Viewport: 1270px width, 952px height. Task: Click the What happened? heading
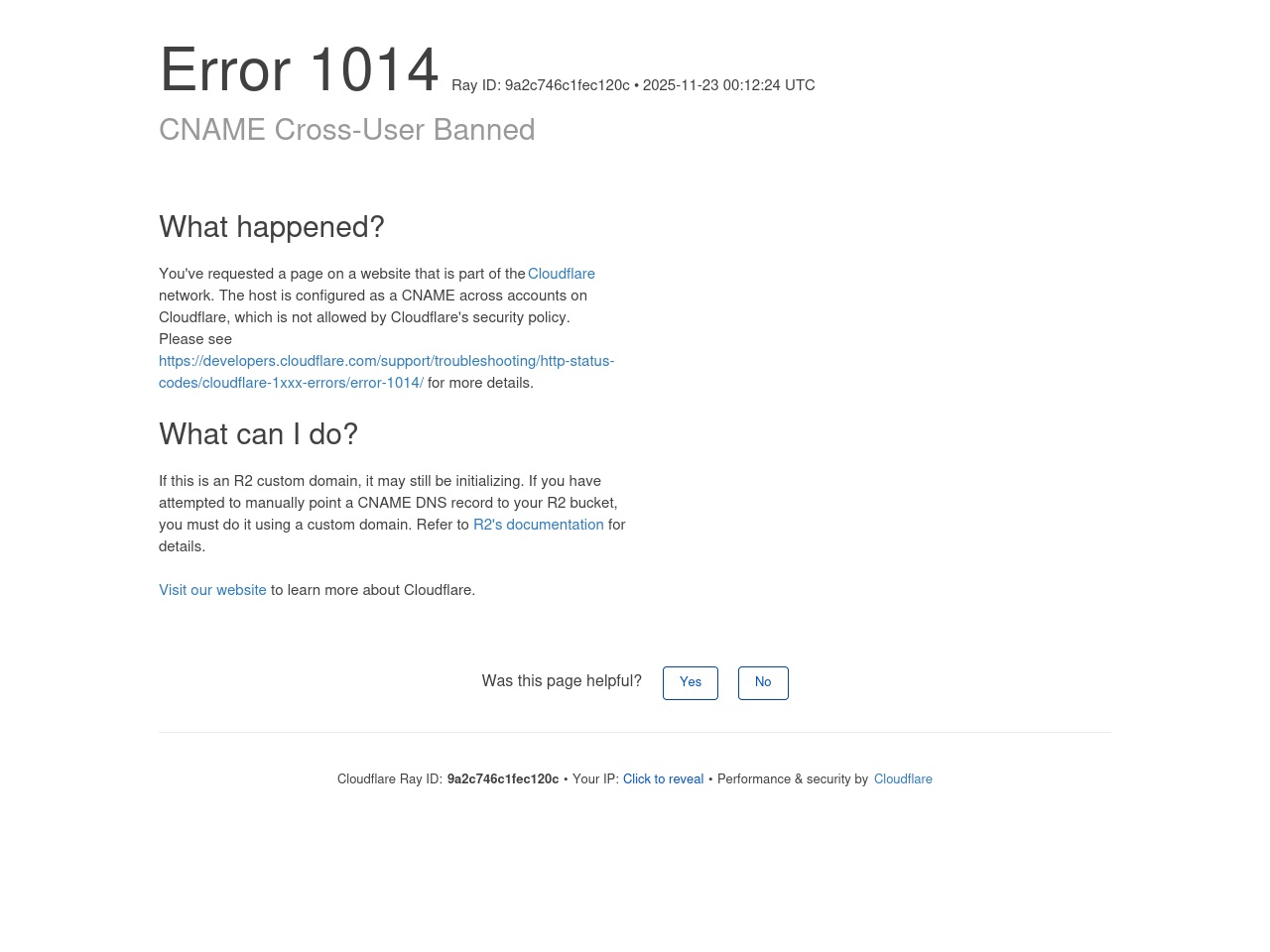point(272,228)
